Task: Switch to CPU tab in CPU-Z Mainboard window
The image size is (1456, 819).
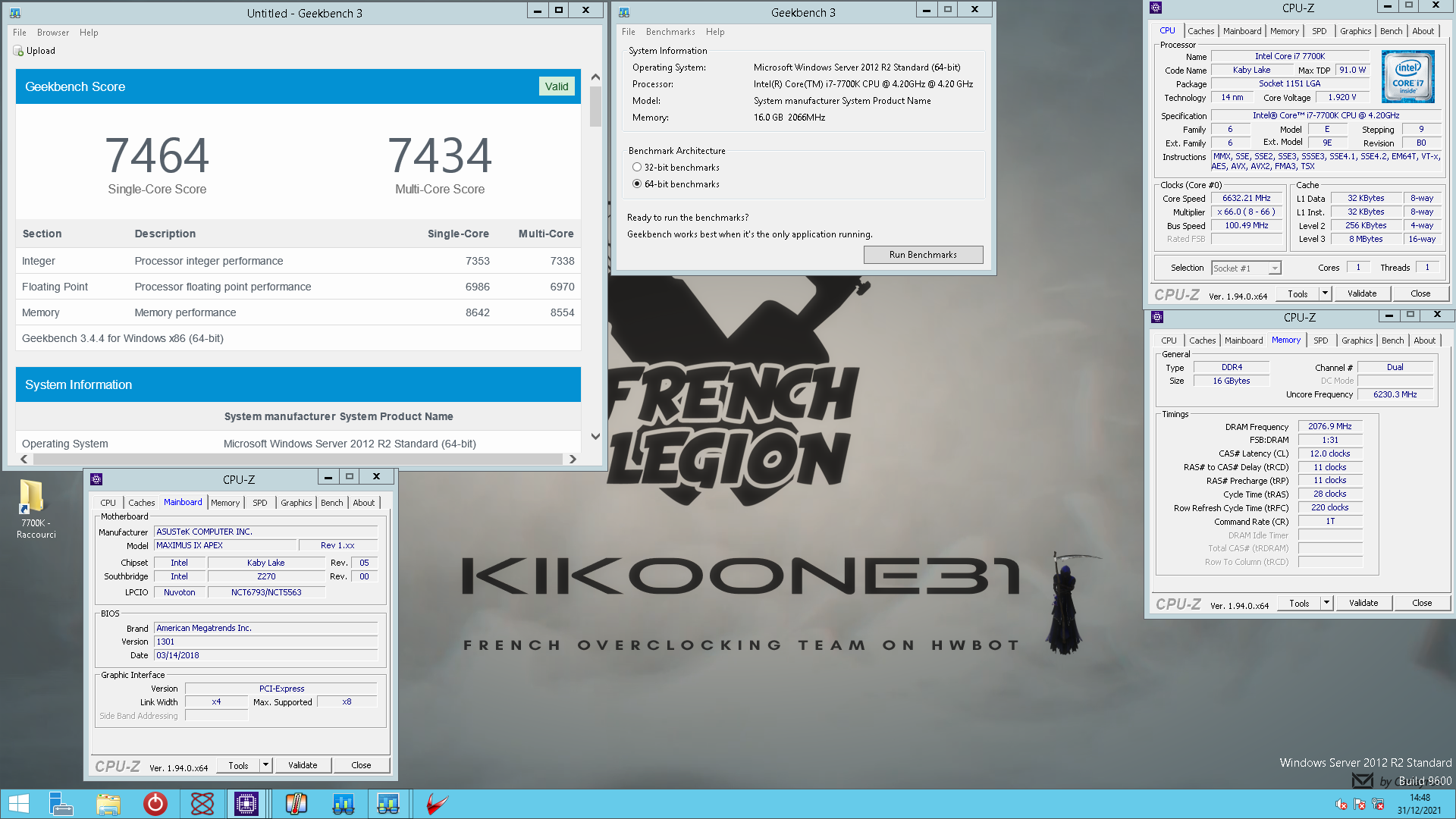Action: (x=108, y=503)
